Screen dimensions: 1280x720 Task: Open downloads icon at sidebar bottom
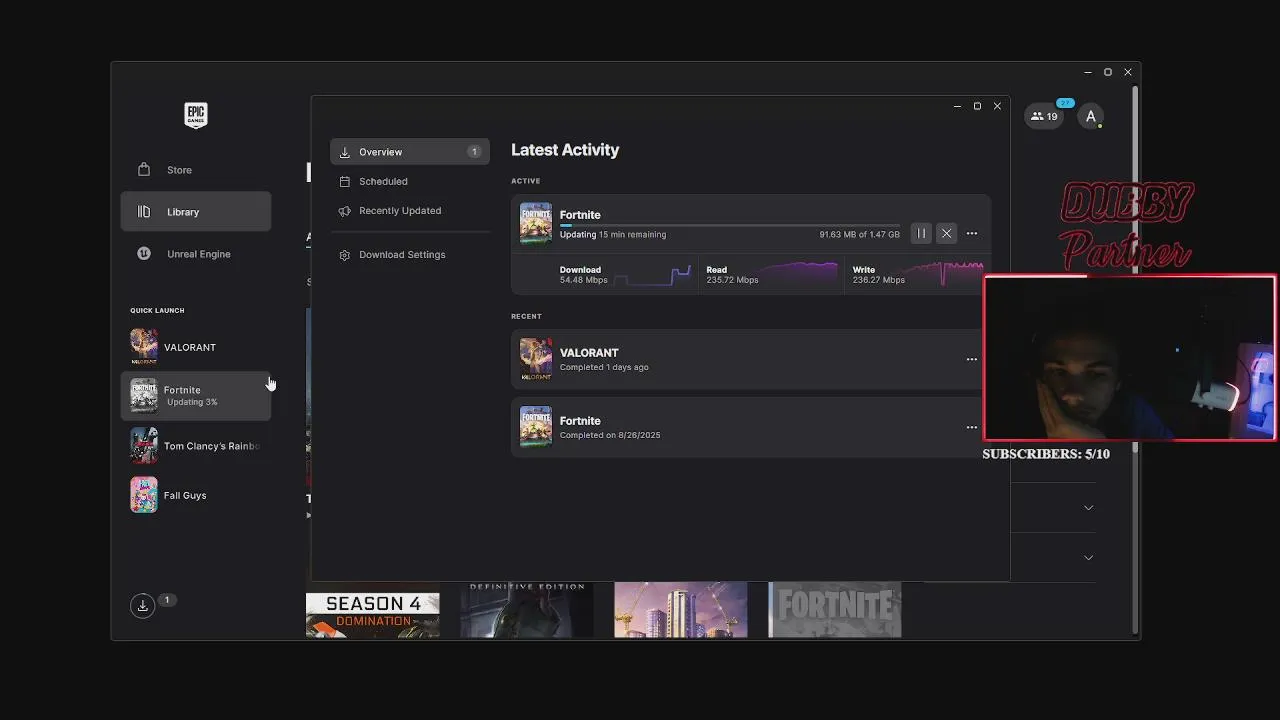143,605
